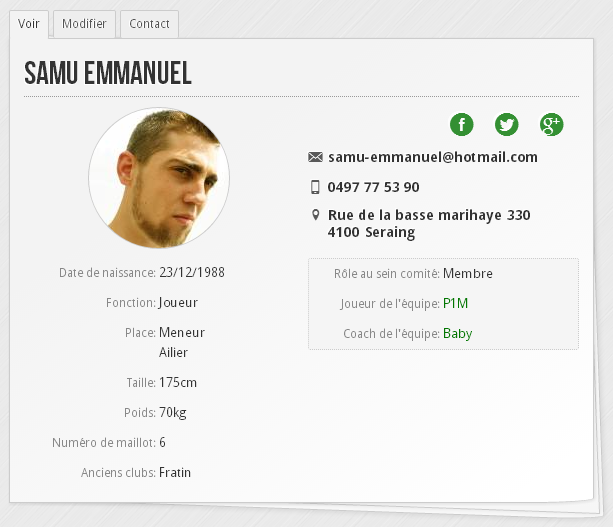
Task: Click the envelope email icon
Action: [315, 157]
